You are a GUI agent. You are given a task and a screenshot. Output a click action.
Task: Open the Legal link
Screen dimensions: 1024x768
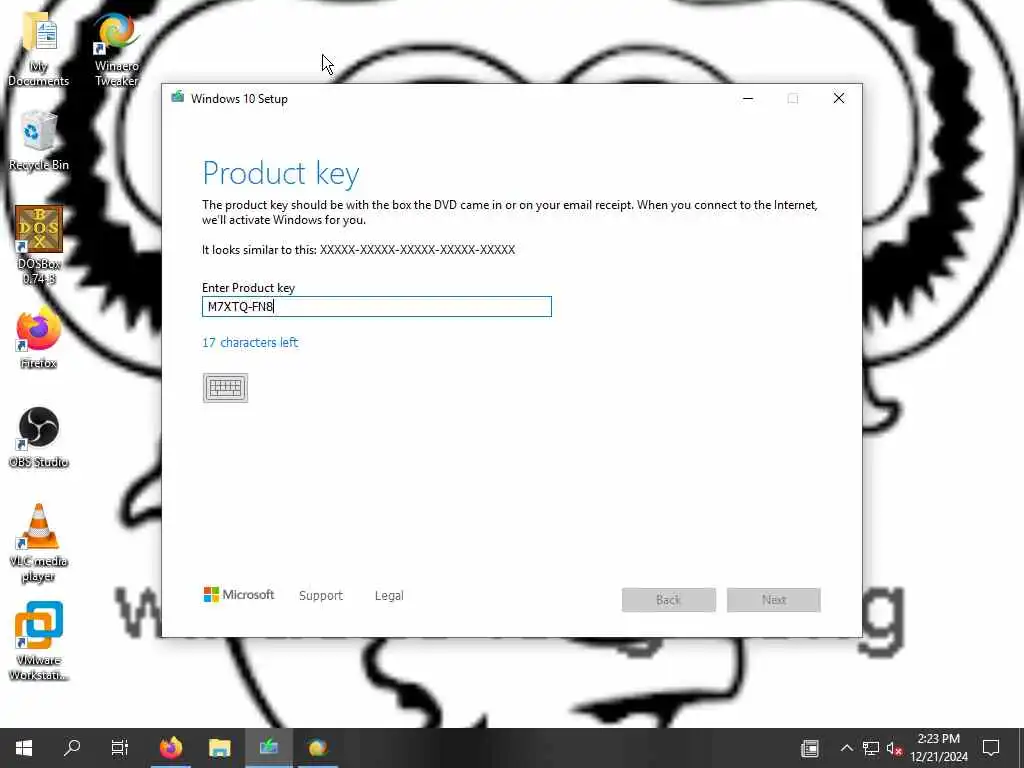point(389,596)
